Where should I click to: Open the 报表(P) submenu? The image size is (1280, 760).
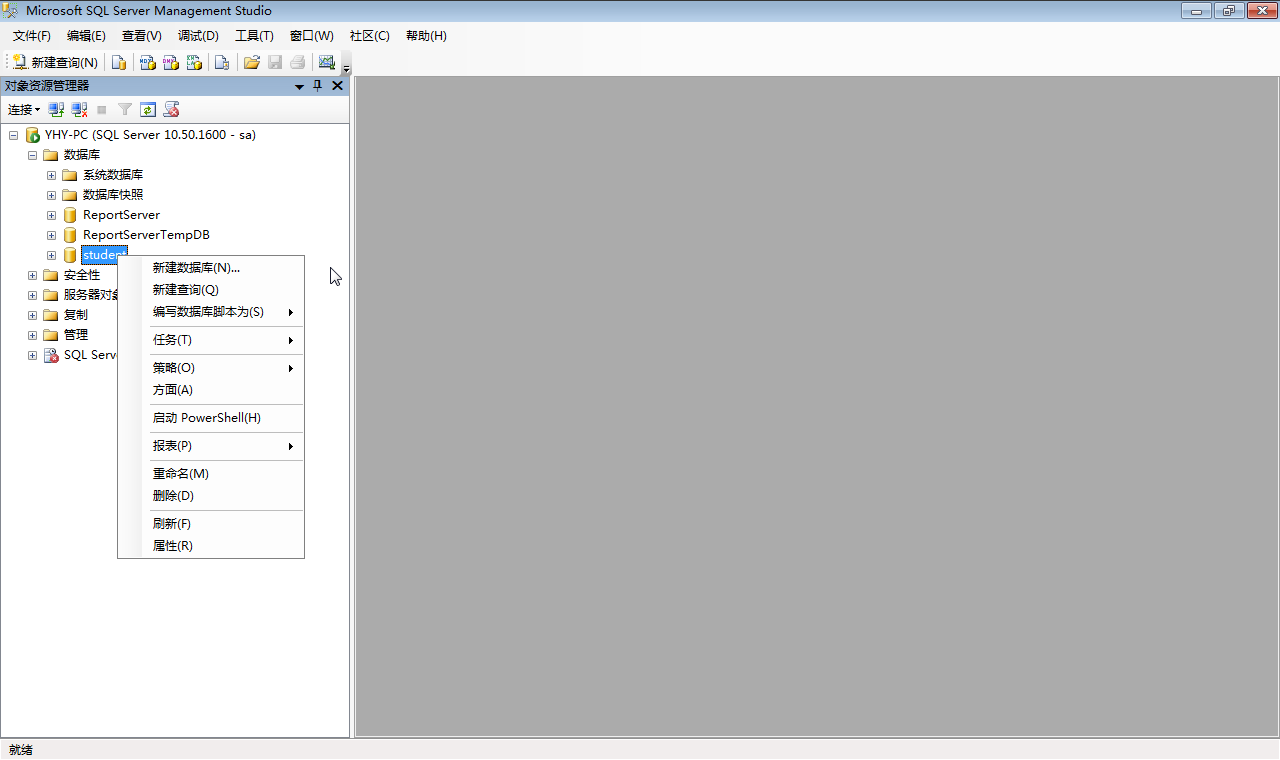211,446
